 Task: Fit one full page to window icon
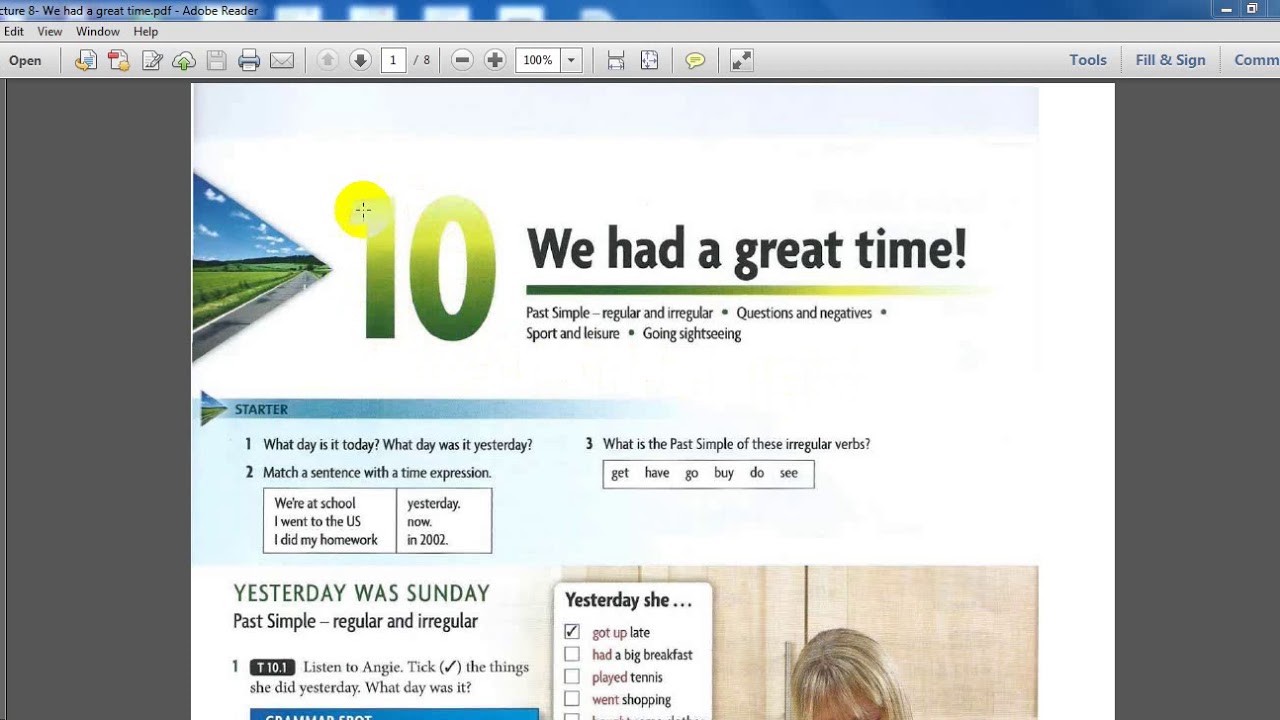649,60
